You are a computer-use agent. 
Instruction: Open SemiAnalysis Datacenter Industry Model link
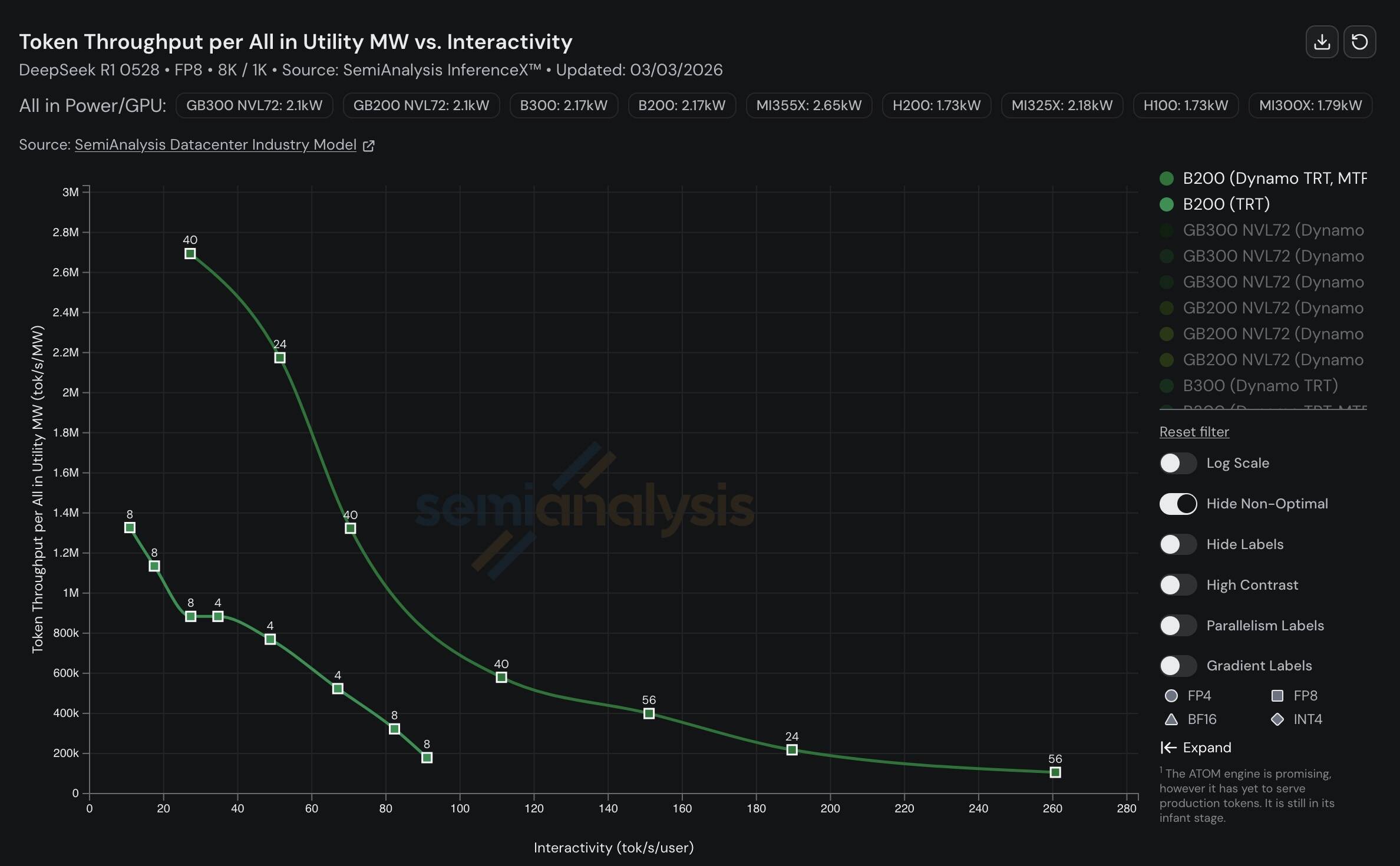tap(215, 145)
